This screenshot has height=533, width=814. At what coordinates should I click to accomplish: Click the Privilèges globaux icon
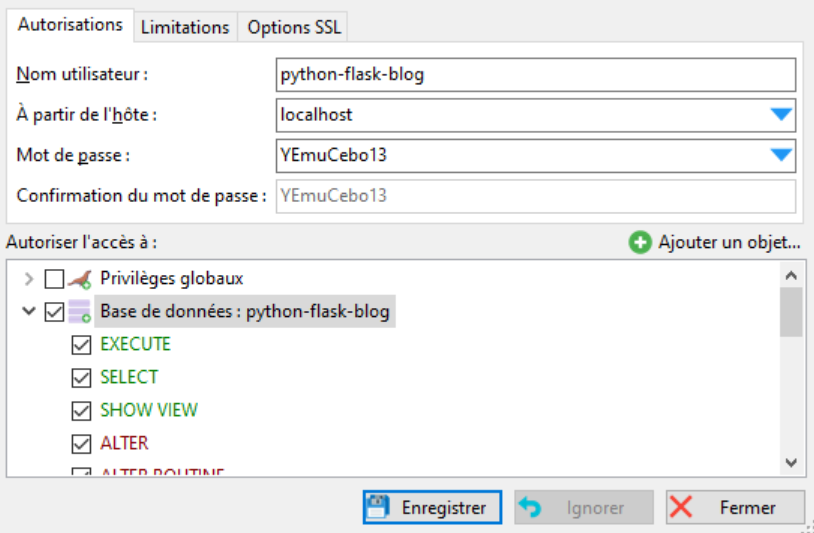[81, 279]
